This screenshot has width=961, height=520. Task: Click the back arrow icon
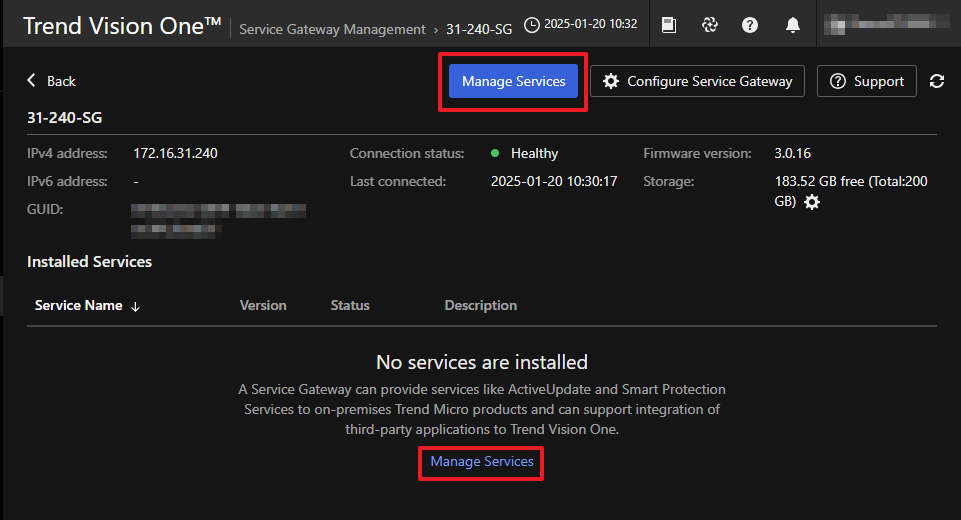pyautogui.click(x=32, y=81)
